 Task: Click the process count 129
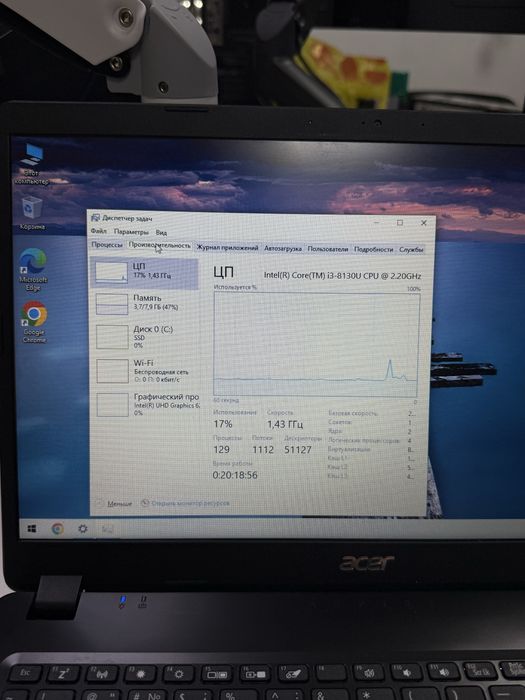tap(221, 450)
